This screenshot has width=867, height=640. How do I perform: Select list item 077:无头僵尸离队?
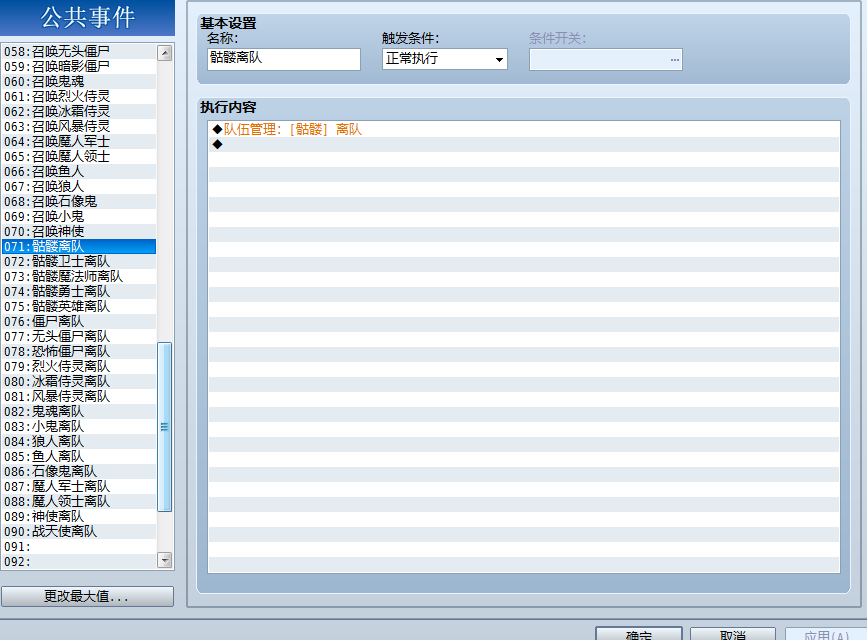coord(79,336)
